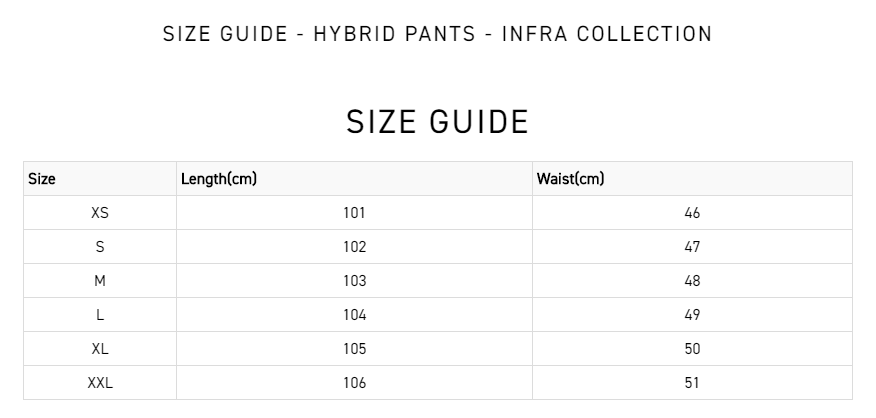The width and height of the screenshot is (876, 418).
Task: Click waist value 51
Action: [x=692, y=383]
